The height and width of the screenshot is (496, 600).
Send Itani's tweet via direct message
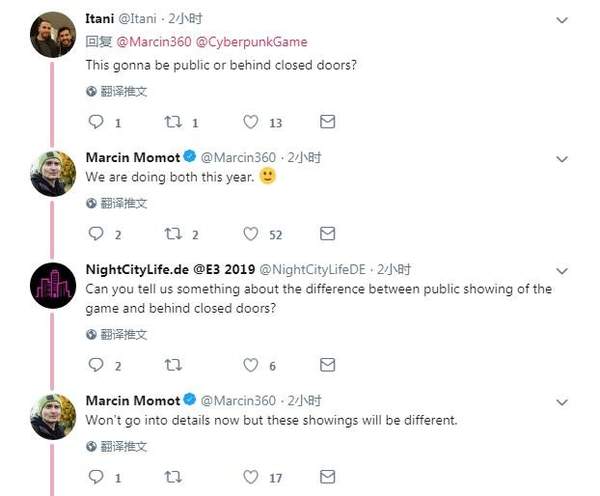(x=327, y=122)
